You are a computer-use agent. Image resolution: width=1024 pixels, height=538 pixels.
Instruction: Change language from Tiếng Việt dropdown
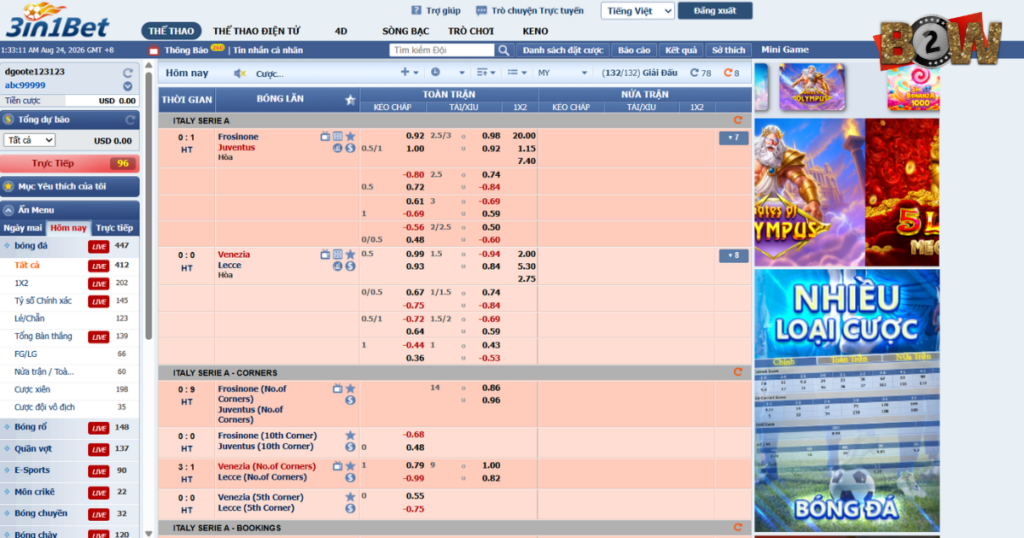pos(637,11)
